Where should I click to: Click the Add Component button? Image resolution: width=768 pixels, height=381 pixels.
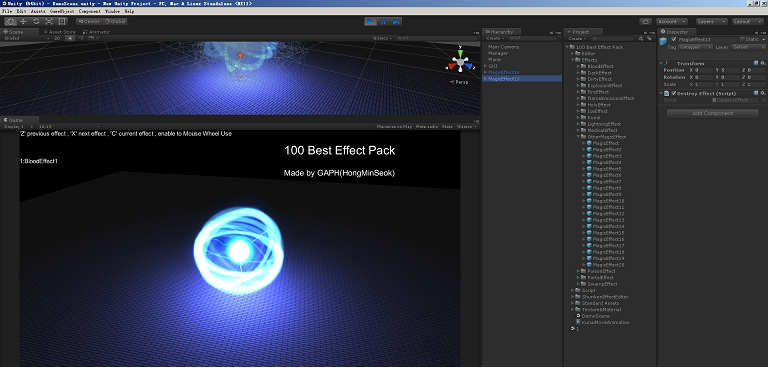click(x=713, y=113)
